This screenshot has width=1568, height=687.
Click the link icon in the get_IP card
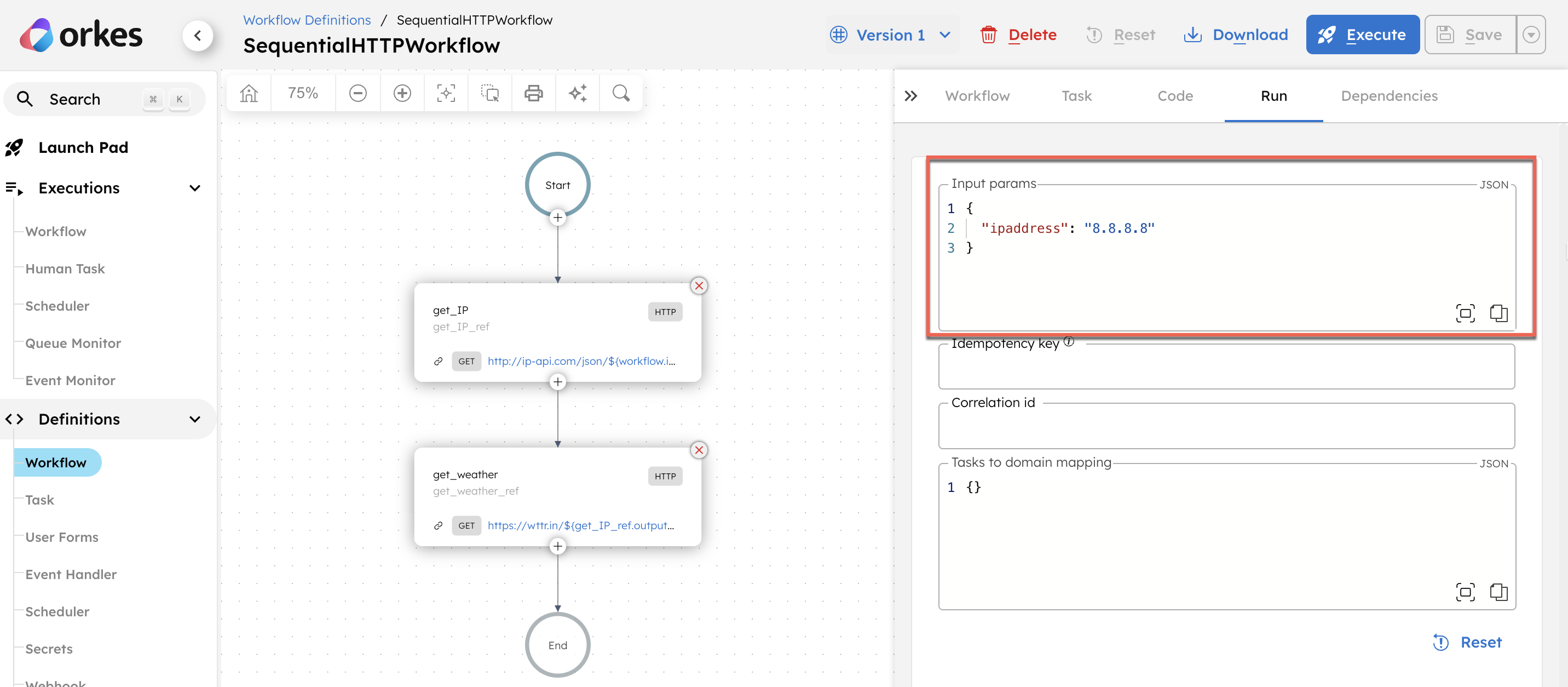tap(438, 361)
